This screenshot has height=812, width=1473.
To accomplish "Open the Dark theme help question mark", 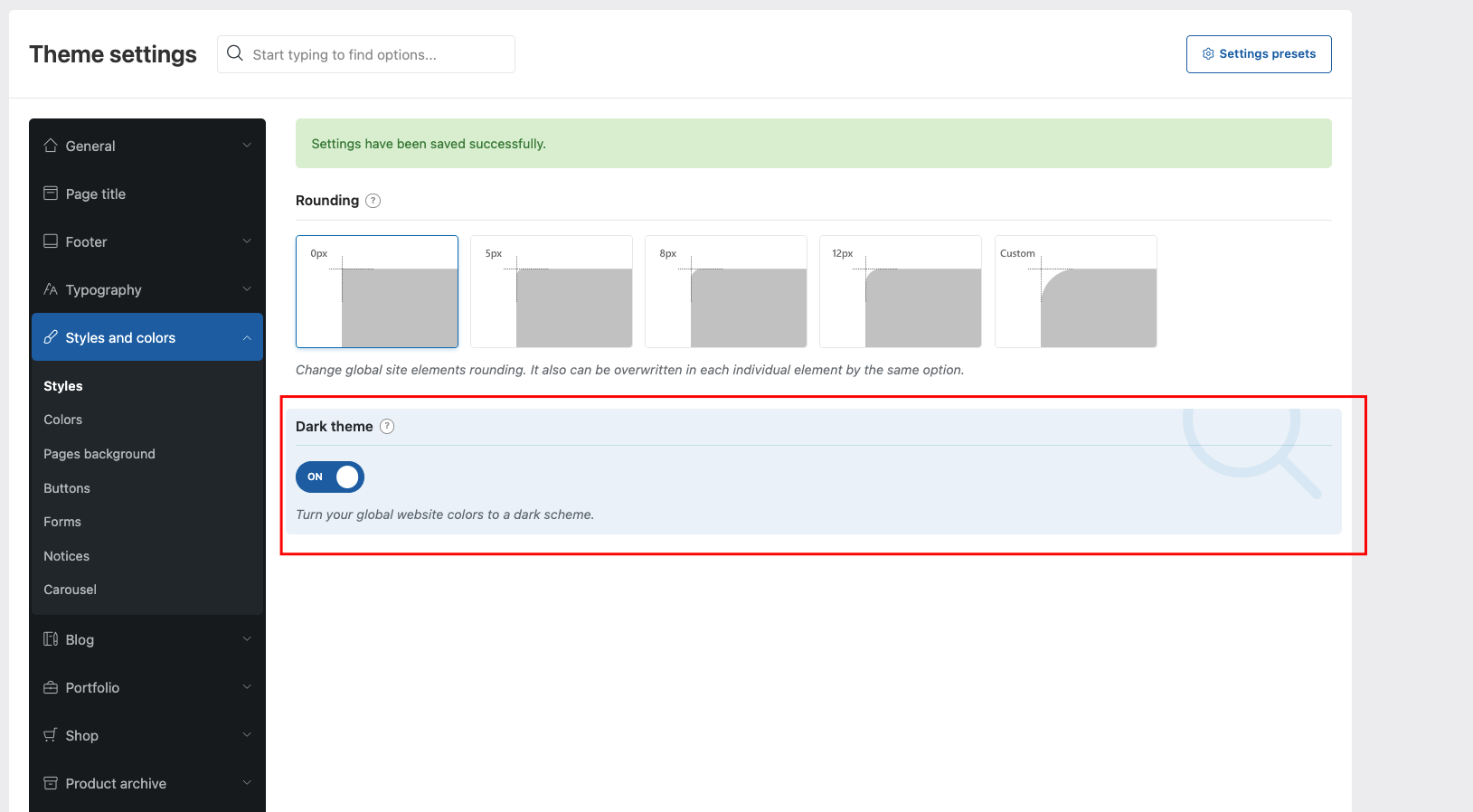I will coord(387,427).
